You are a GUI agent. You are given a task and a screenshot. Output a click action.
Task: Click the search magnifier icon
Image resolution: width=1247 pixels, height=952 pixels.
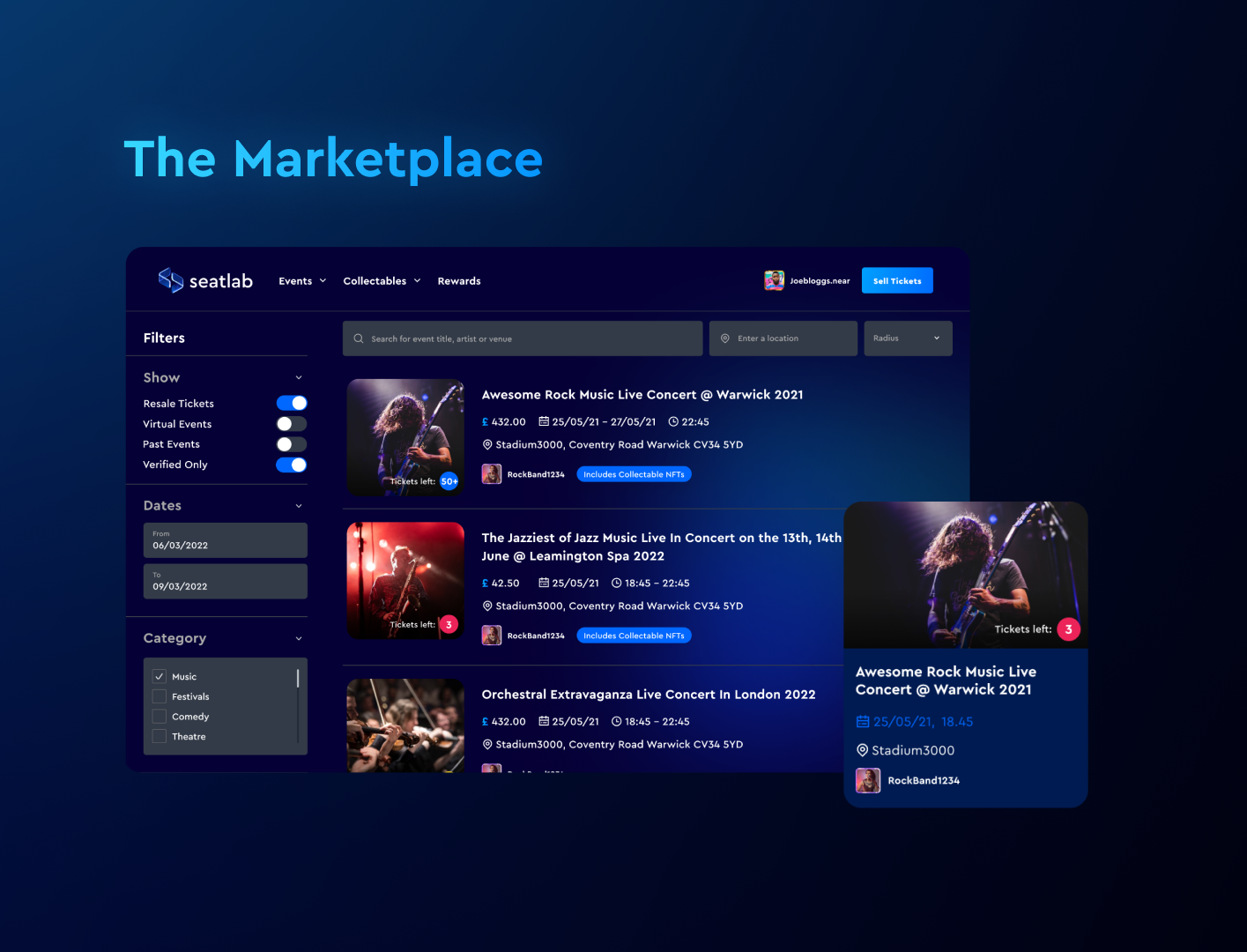(x=358, y=338)
